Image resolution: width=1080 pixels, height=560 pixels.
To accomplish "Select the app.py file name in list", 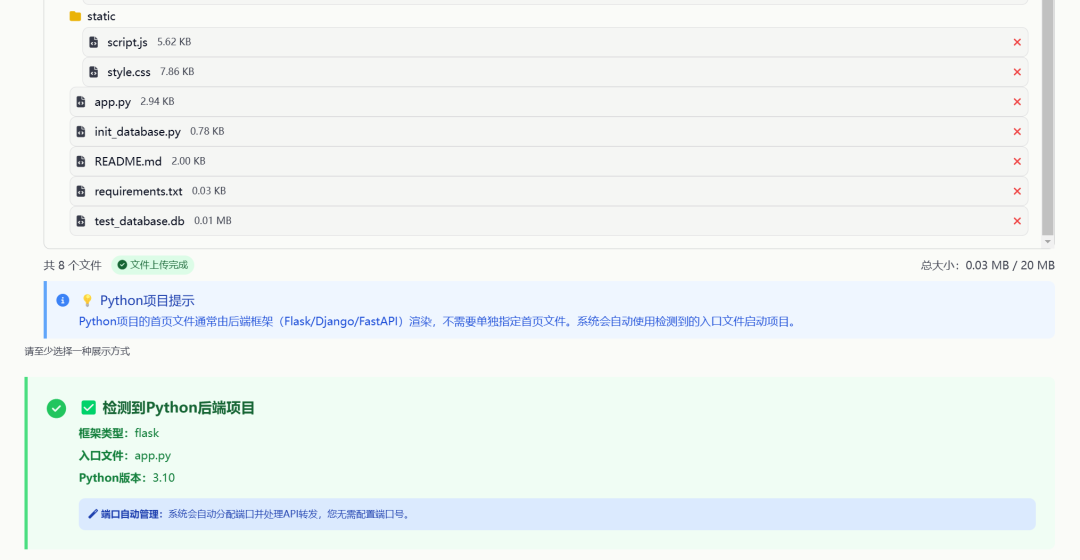I will pos(112,102).
